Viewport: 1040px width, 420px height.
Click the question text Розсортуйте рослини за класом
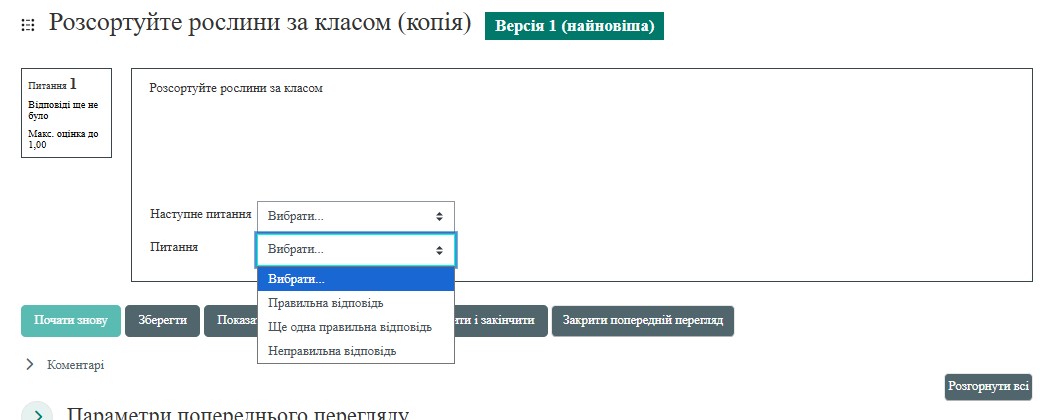236,88
